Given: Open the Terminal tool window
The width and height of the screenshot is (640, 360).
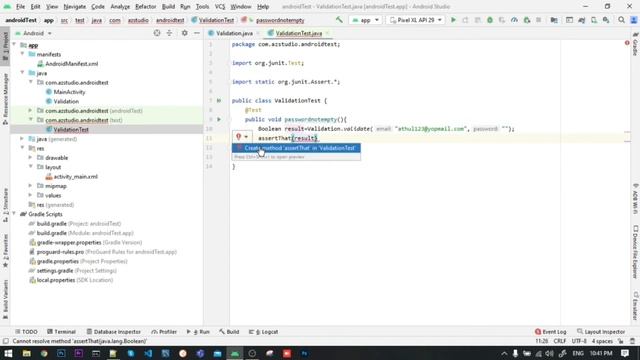Looking at the screenshot, I should point(61,332).
